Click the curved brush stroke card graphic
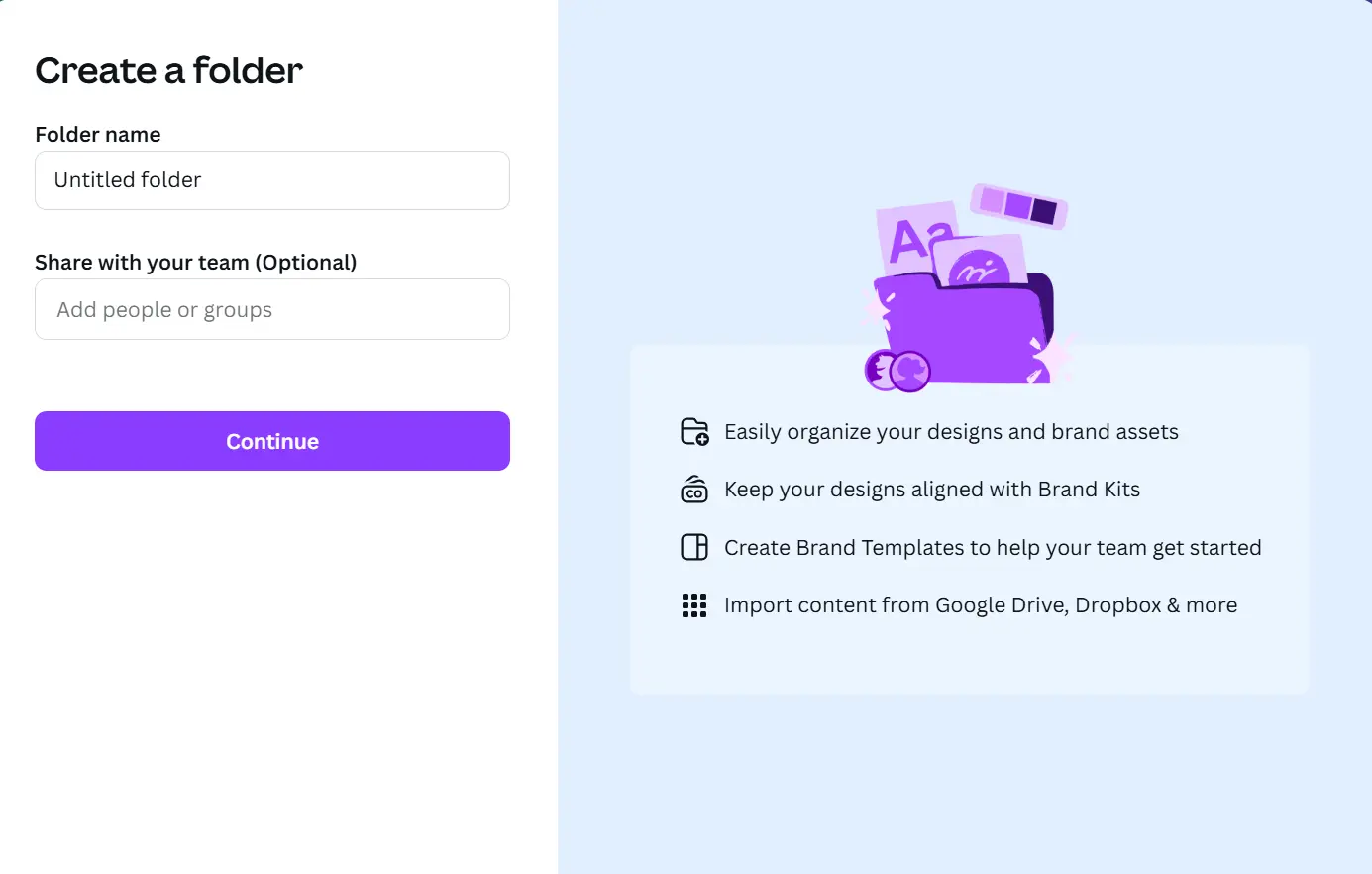 click(981, 268)
